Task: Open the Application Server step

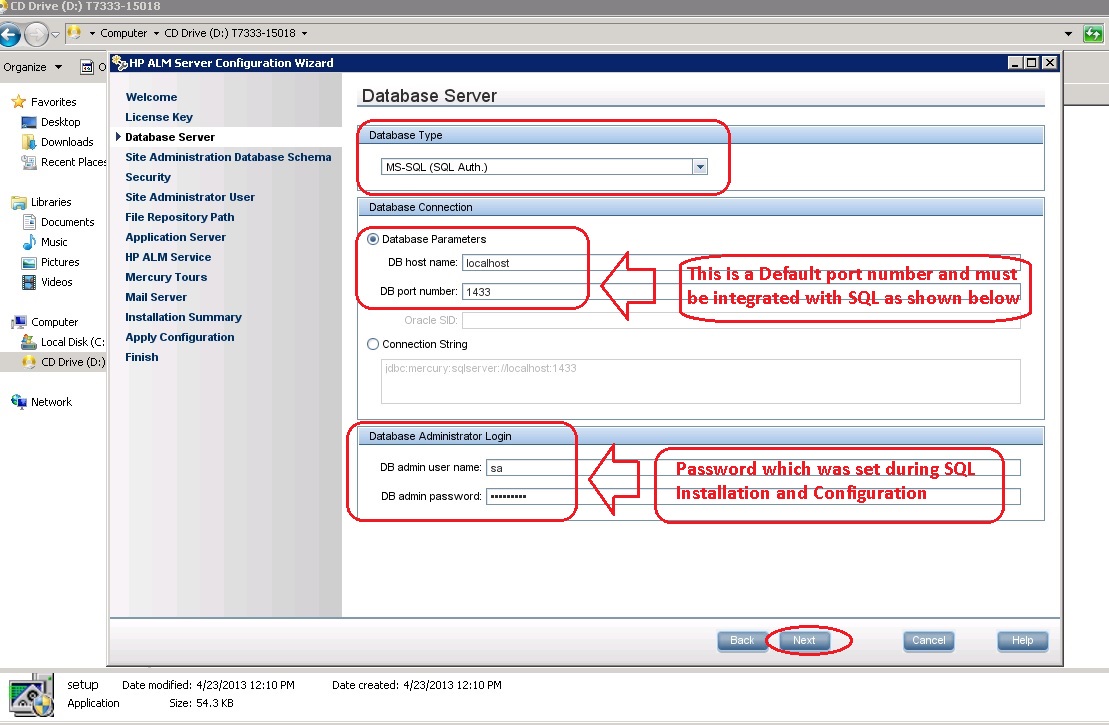Action: click(x=175, y=237)
